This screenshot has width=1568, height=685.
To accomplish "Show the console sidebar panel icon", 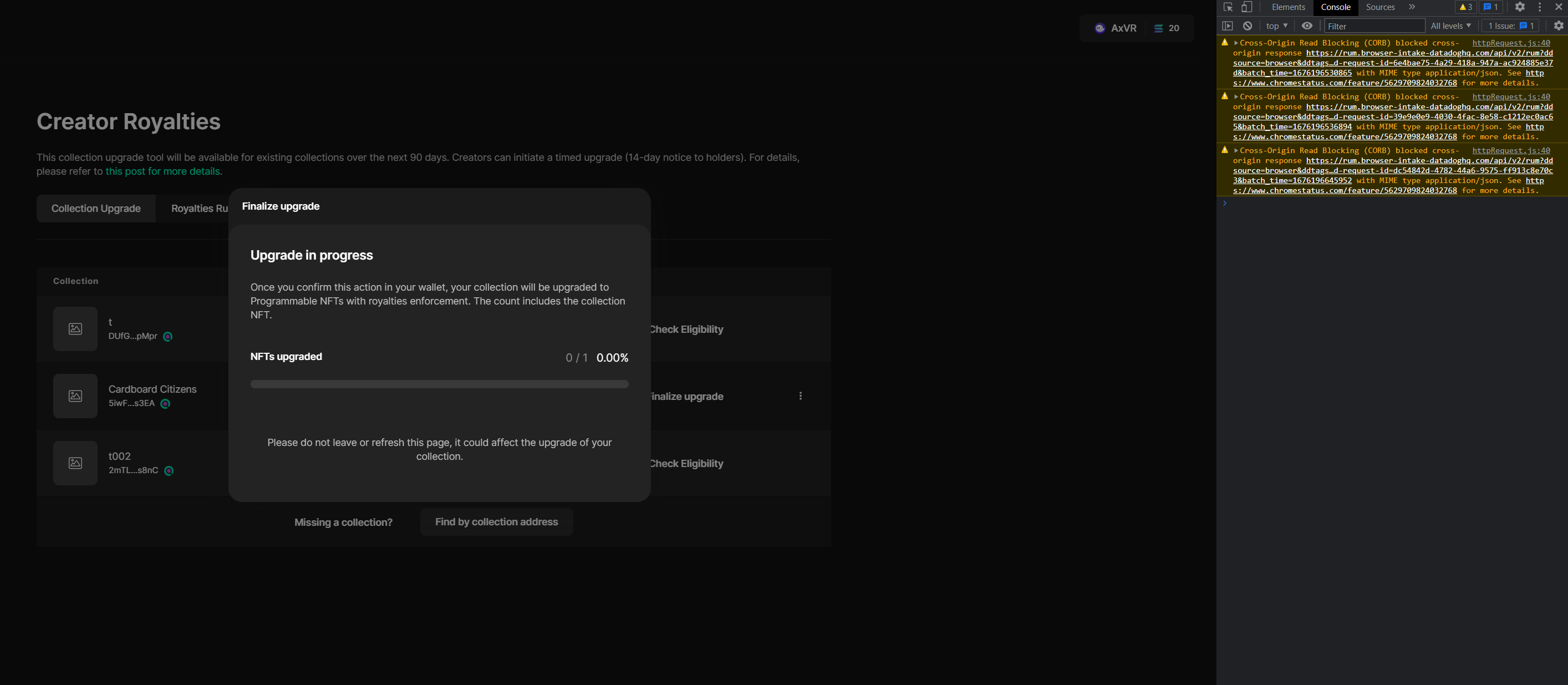I will 1227,26.
